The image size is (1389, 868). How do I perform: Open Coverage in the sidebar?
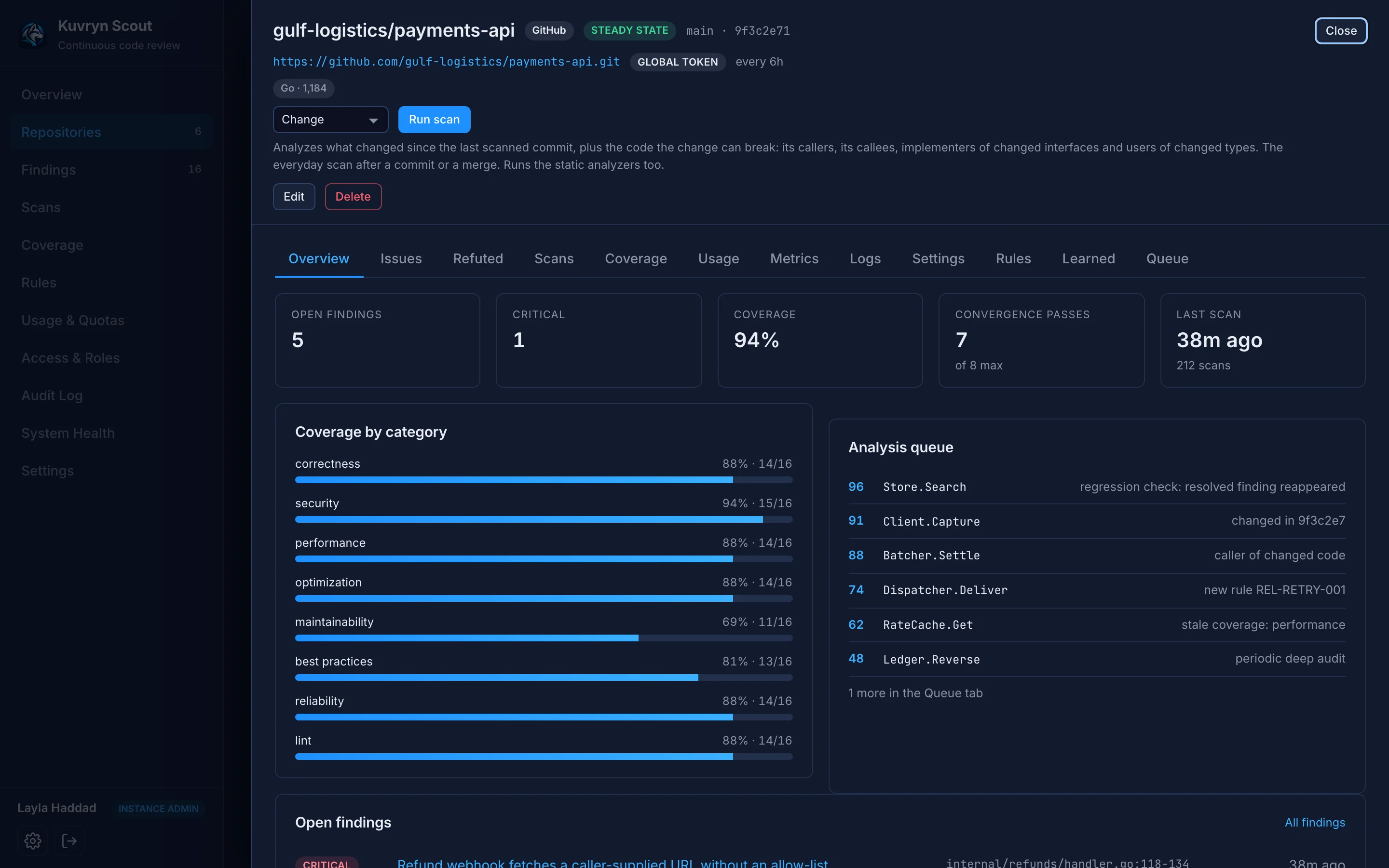click(111, 245)
